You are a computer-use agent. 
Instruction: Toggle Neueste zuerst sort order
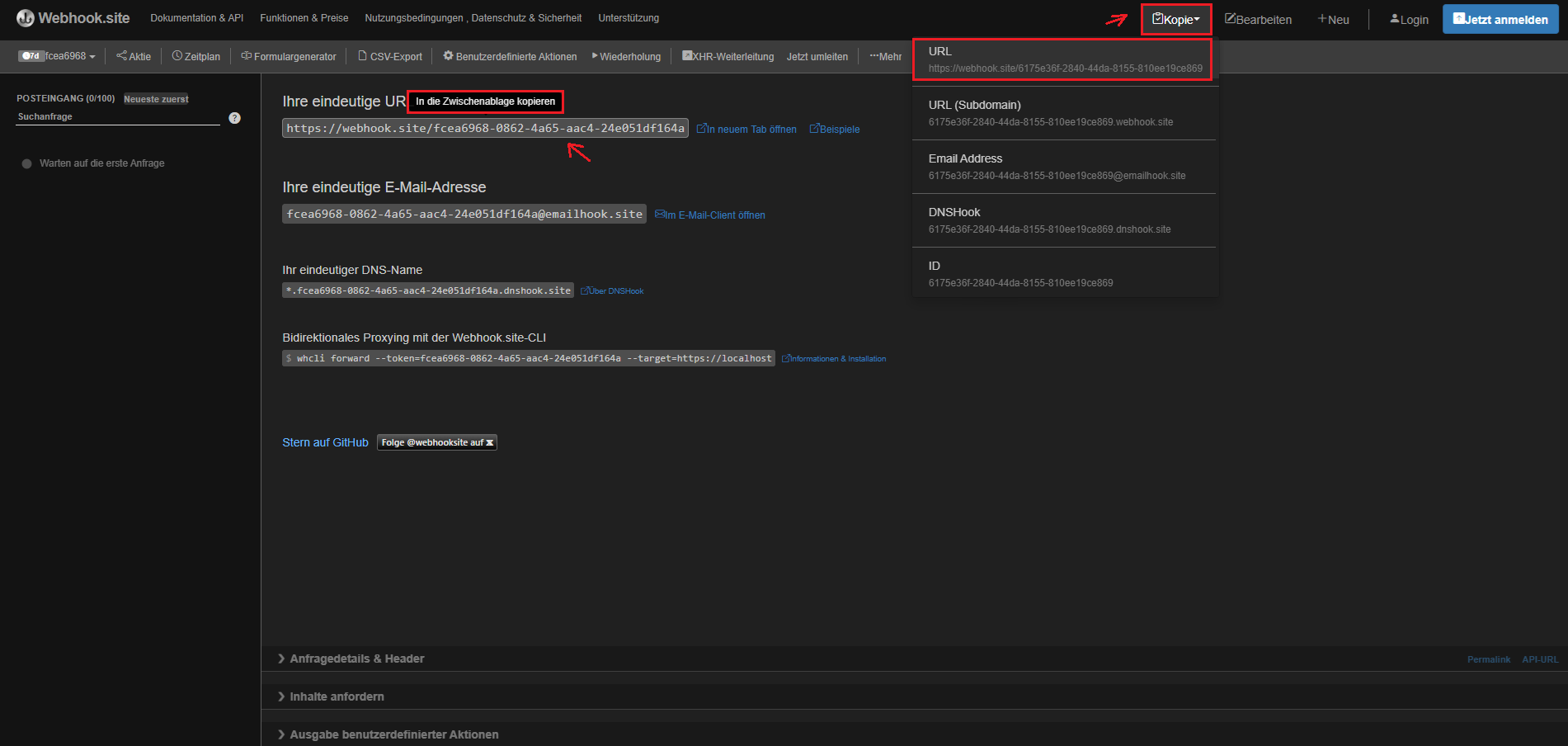click(x=156, y=99)
